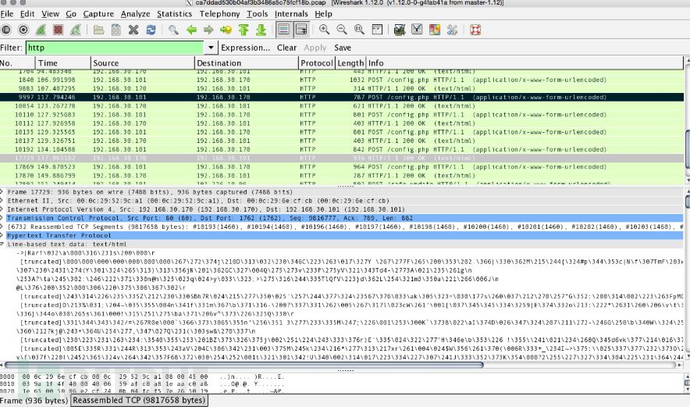Select packet number 17869 row
Image resolution: width=690 pixels, height=407 pixels.
point(342,167)
